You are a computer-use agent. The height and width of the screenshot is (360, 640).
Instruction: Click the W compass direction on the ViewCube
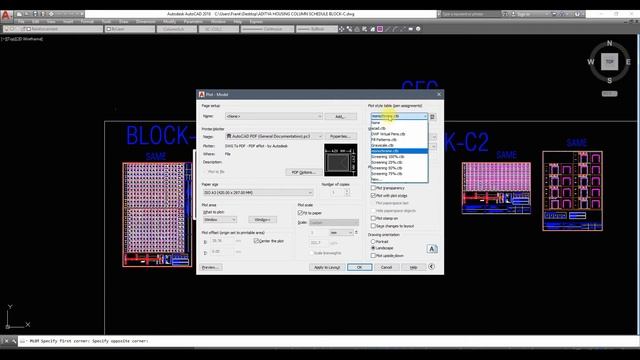[591, 62]
